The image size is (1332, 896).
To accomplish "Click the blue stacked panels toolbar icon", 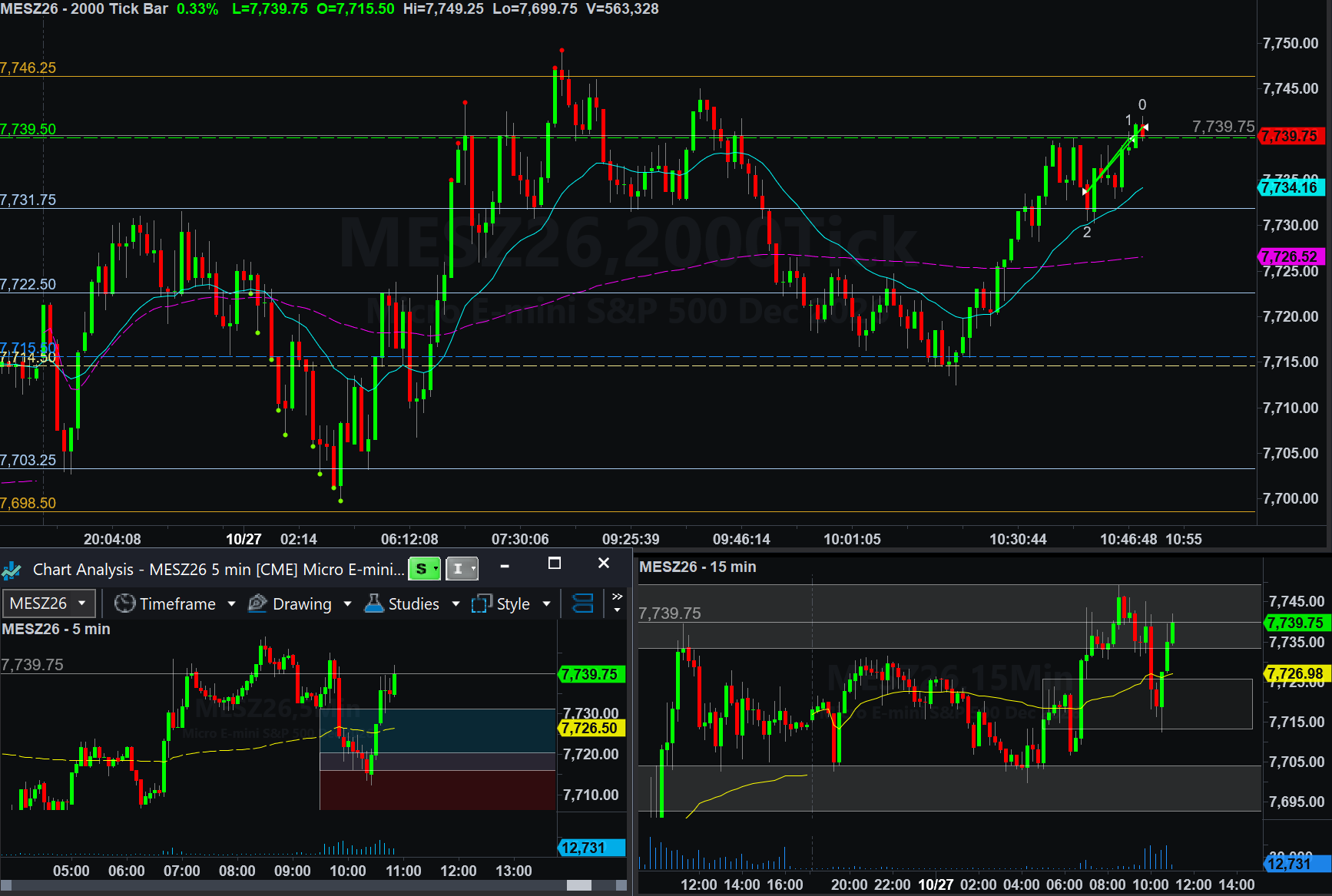I will click(x=583, y=603).
